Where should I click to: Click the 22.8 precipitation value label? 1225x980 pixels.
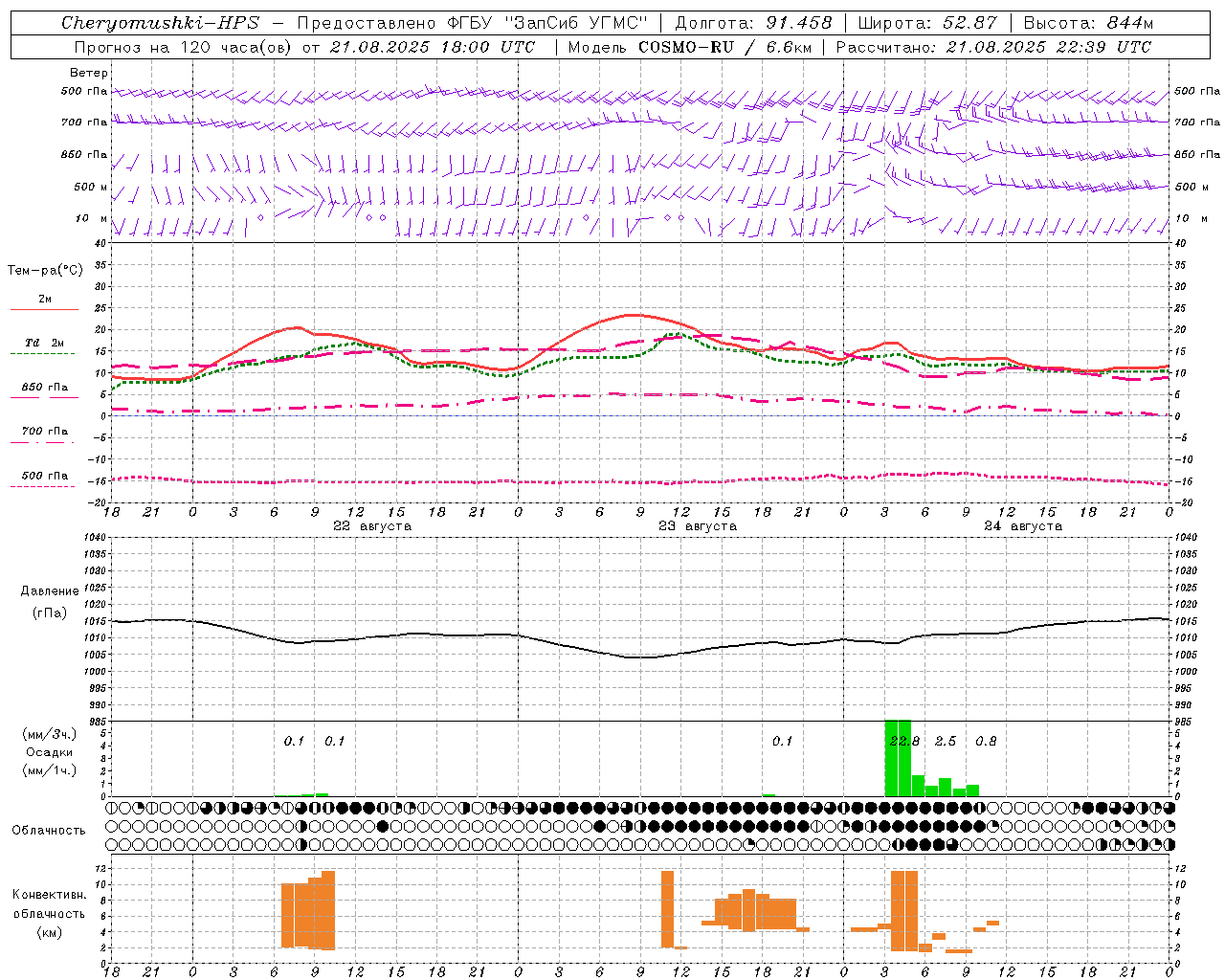(904, 741)
